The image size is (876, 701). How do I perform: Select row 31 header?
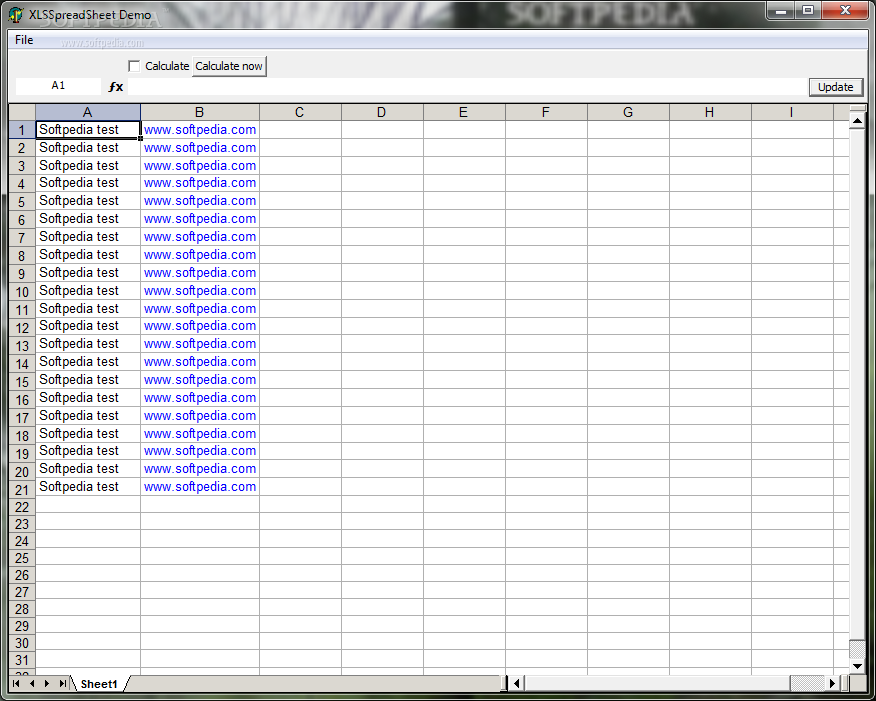tap(22, 660)
